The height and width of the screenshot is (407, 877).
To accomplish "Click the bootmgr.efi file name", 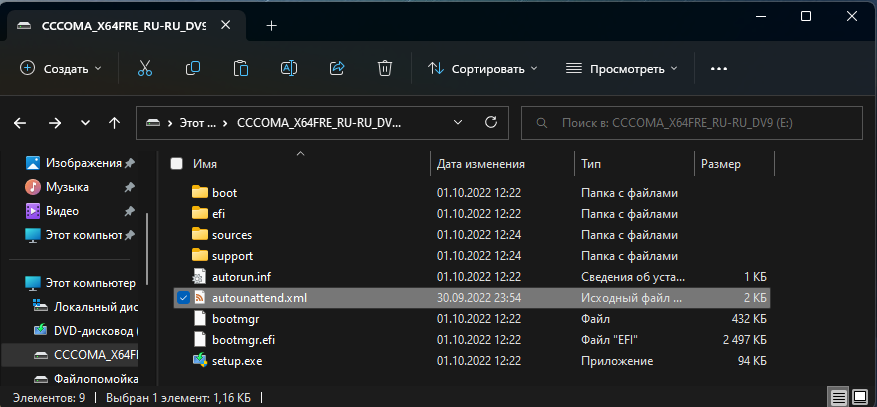I will [x=243, y=340].
